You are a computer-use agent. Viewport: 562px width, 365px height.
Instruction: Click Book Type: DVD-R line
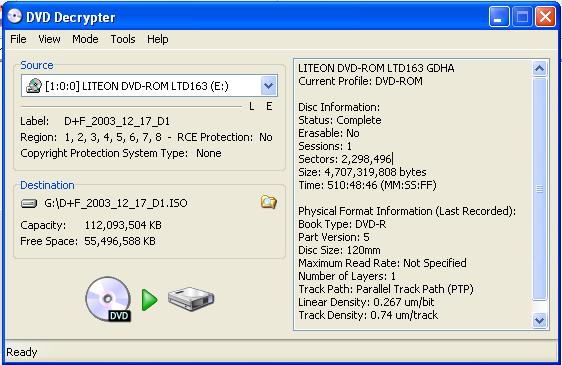(342, 224)
